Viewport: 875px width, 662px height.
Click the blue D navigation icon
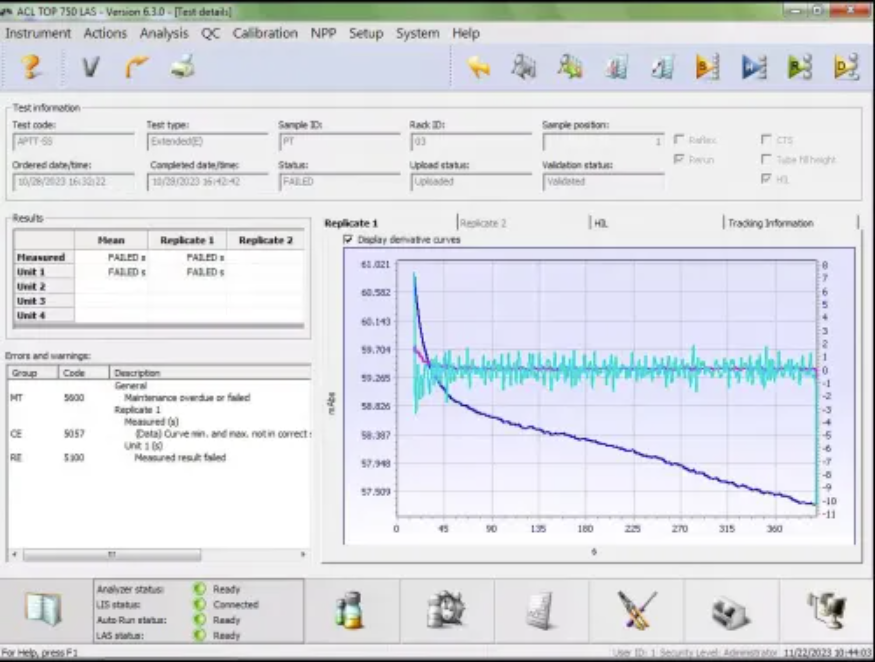click(x=754, y=67)
